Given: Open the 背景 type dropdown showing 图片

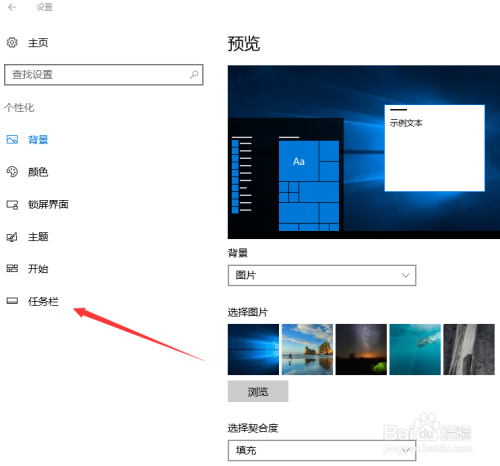Looking at the screenshot, I should [x=322, y=275].
